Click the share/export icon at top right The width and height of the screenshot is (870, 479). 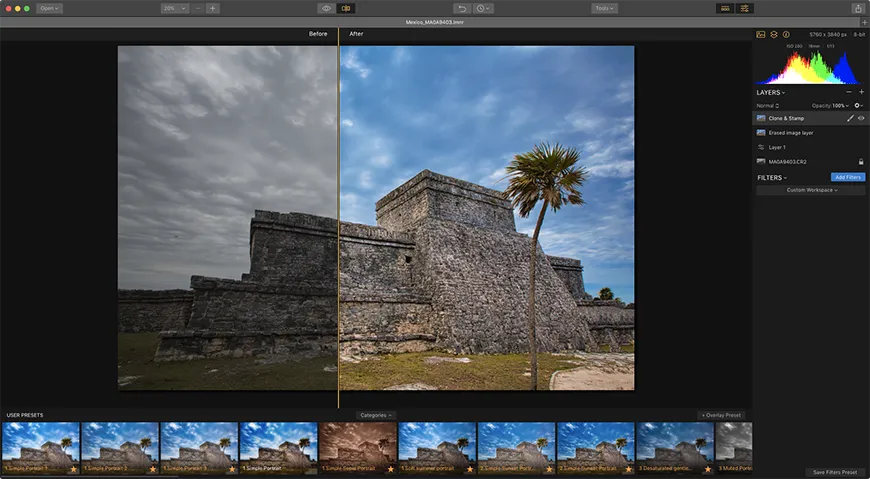858,8
